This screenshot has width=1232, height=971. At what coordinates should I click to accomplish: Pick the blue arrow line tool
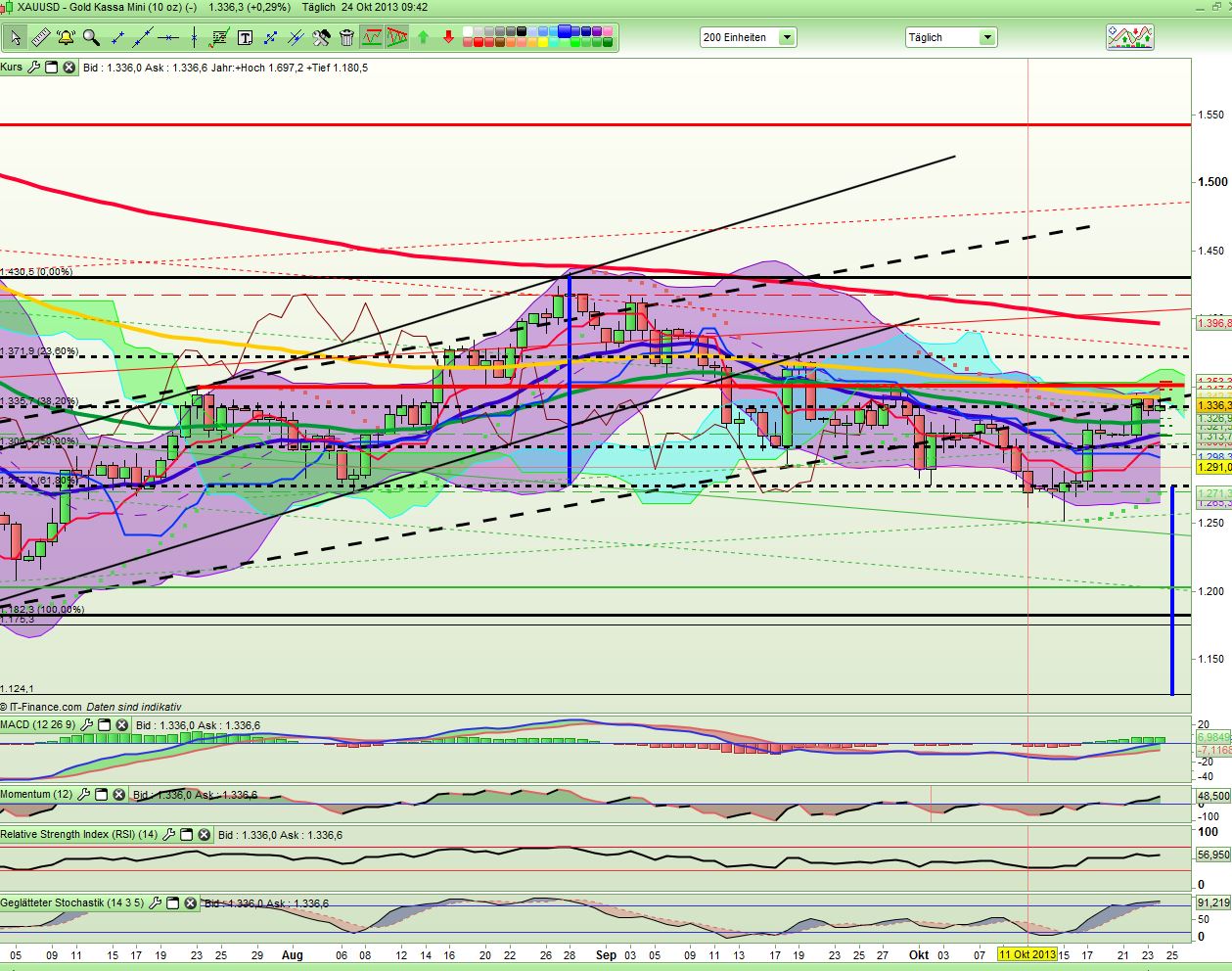(270, 37)
